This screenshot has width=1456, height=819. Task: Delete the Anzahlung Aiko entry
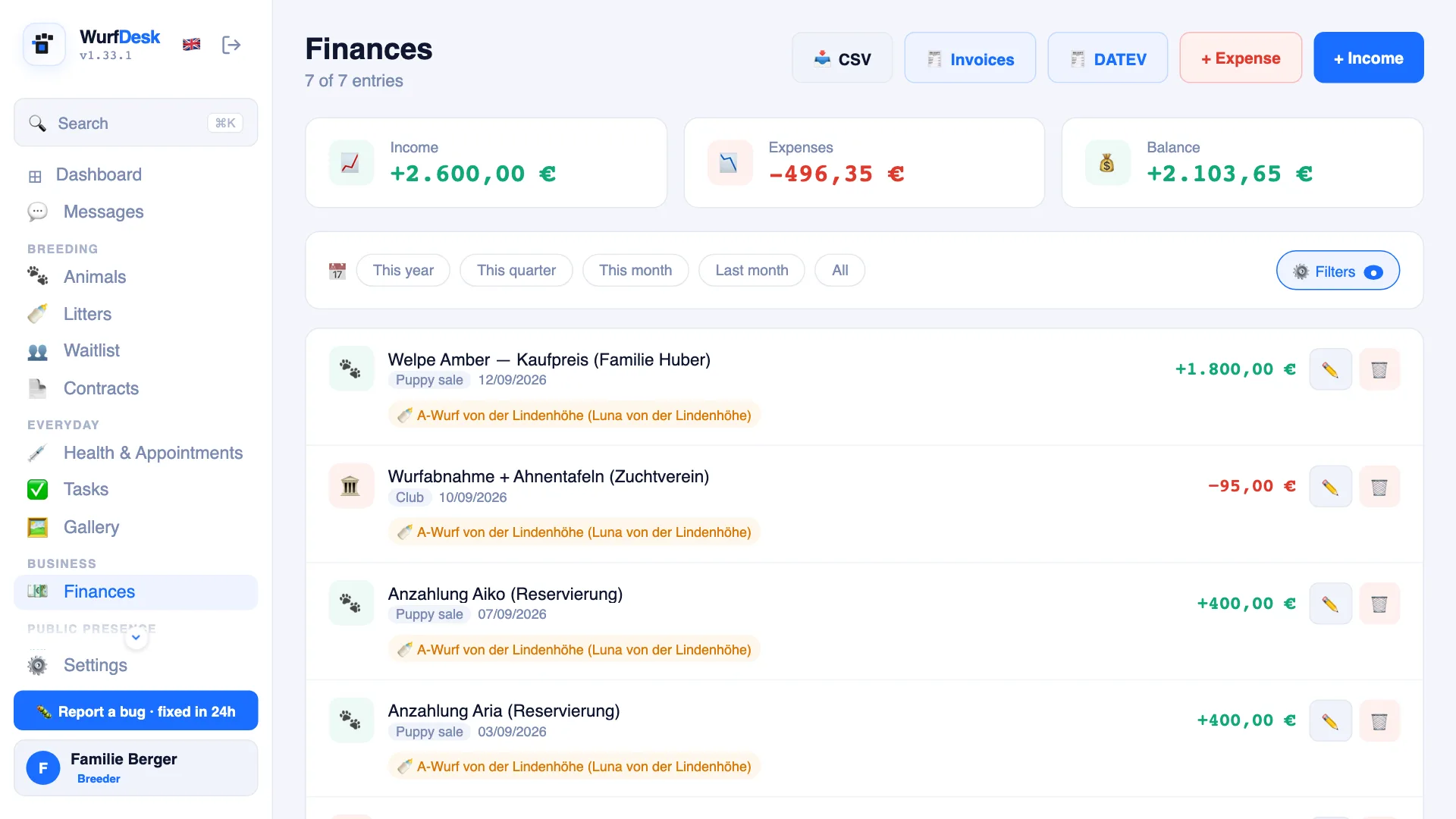coord(1379,604)
